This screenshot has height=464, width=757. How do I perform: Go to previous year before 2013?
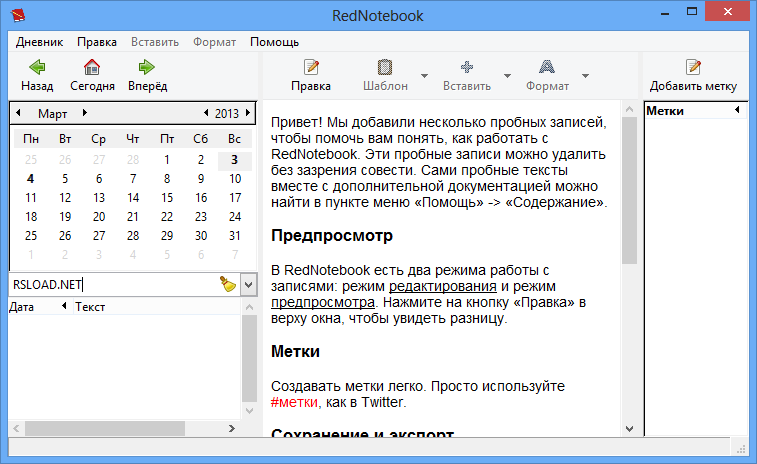[x=206, y=113]
